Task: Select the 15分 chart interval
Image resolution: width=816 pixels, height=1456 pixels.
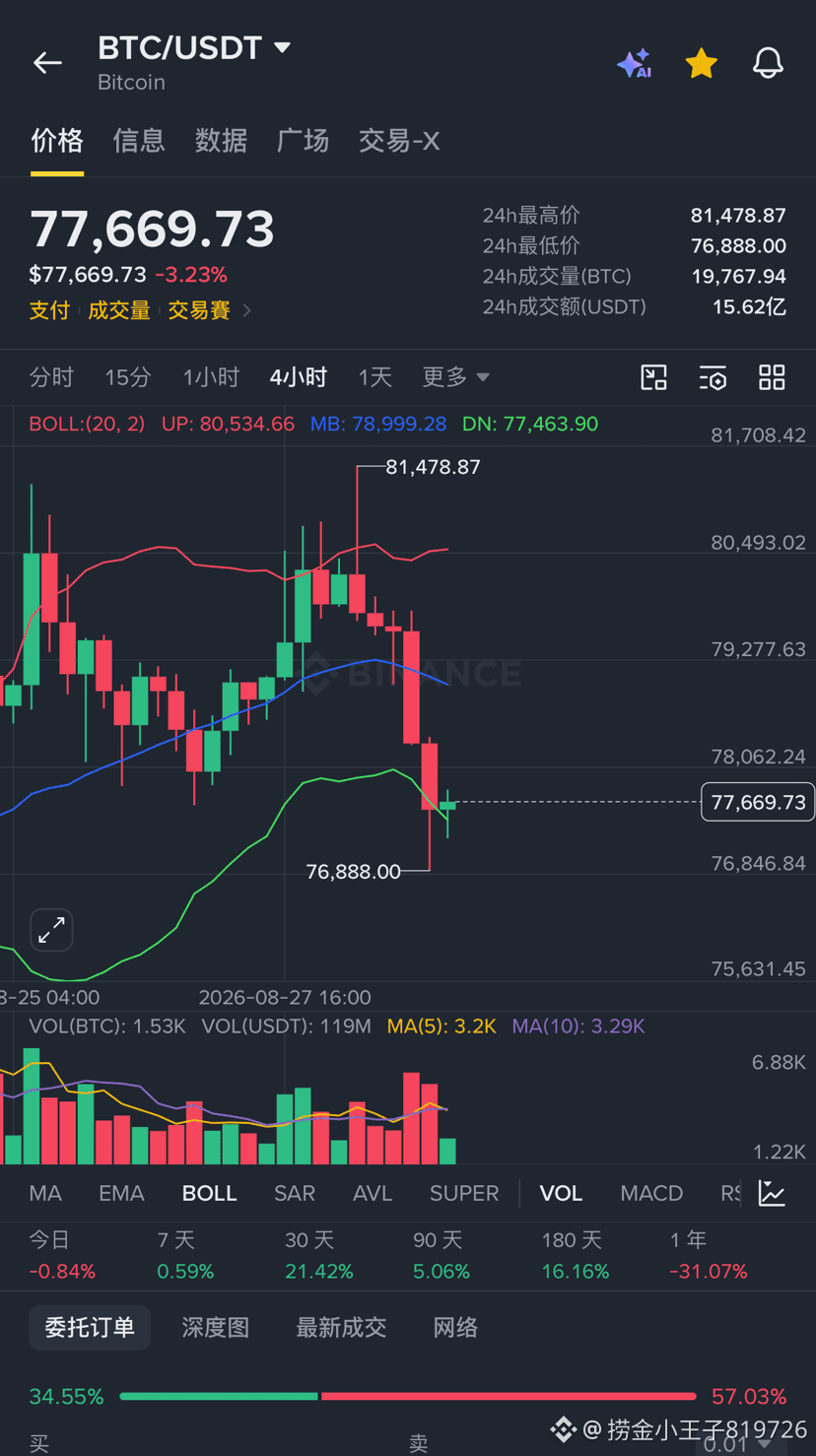Action: [x=128, y=377]
